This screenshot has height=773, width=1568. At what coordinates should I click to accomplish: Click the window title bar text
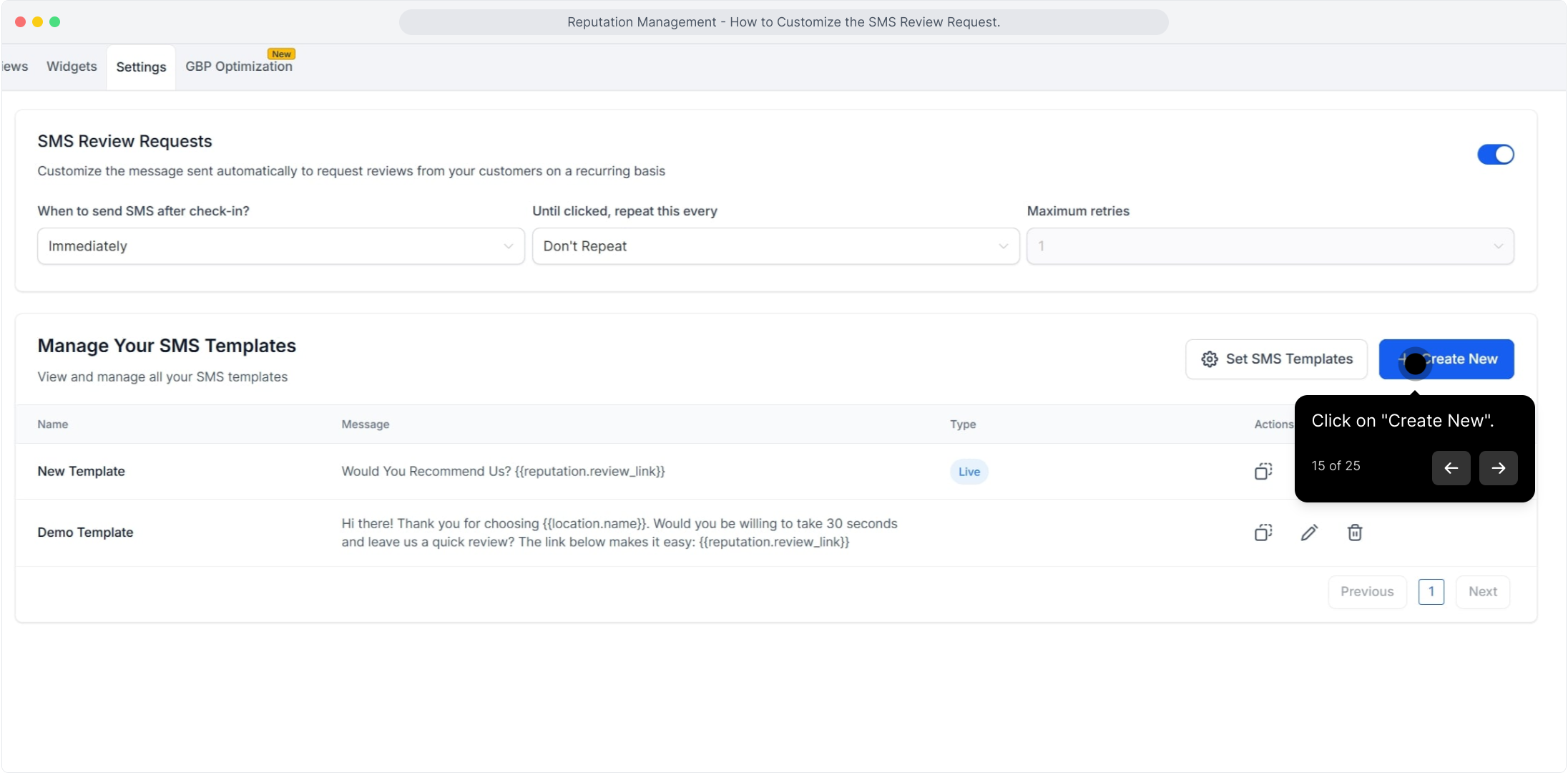(784, 22)
